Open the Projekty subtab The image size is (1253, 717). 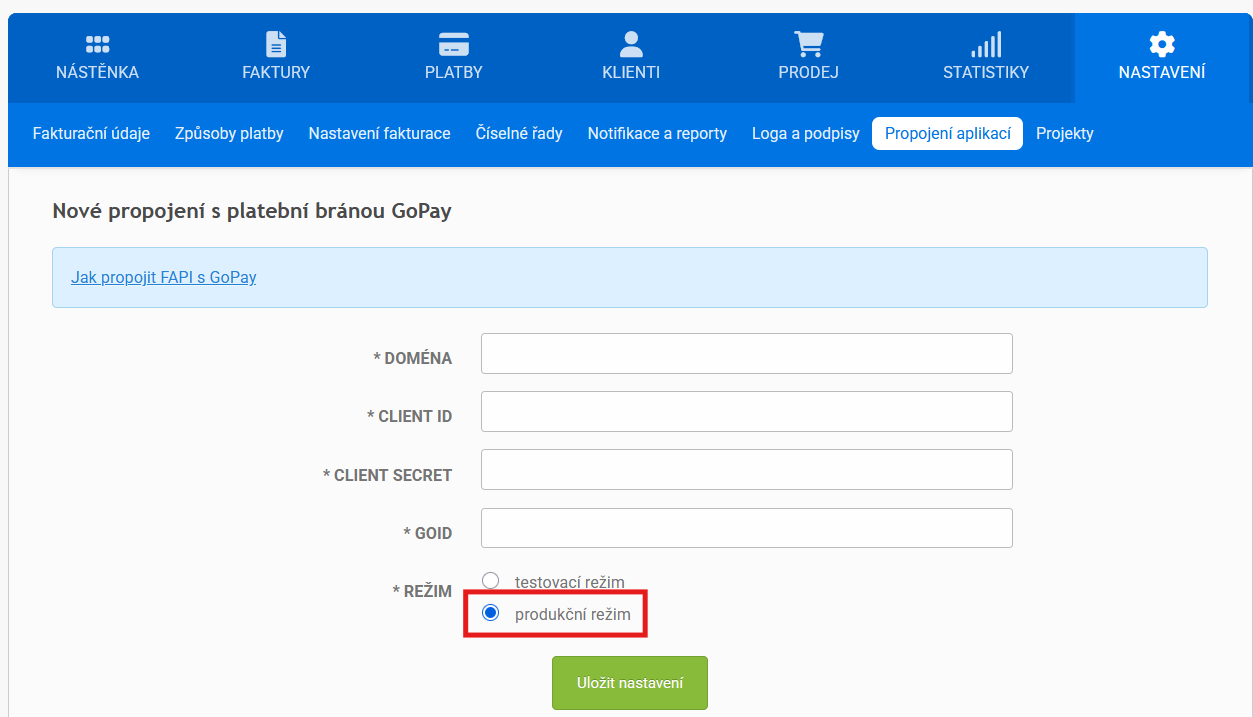click(1065, 133)
